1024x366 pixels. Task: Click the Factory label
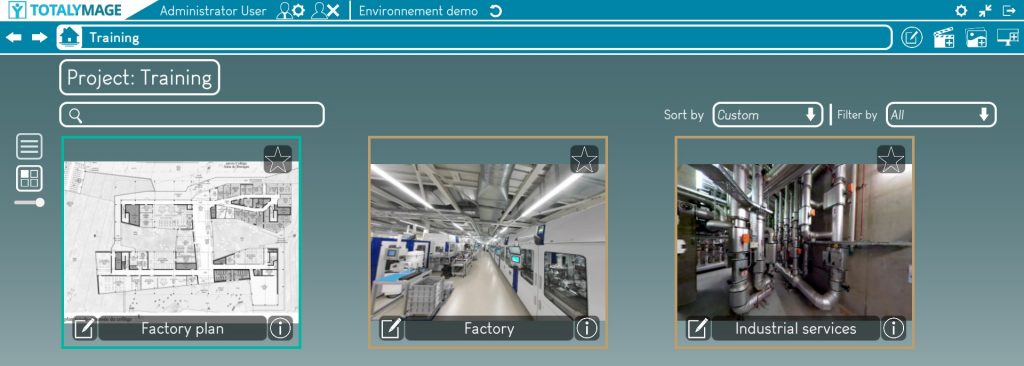click(489, 329)
